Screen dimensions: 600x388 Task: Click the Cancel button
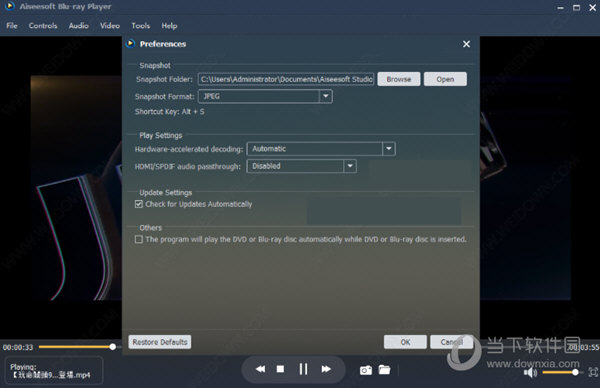pos(452,342)
